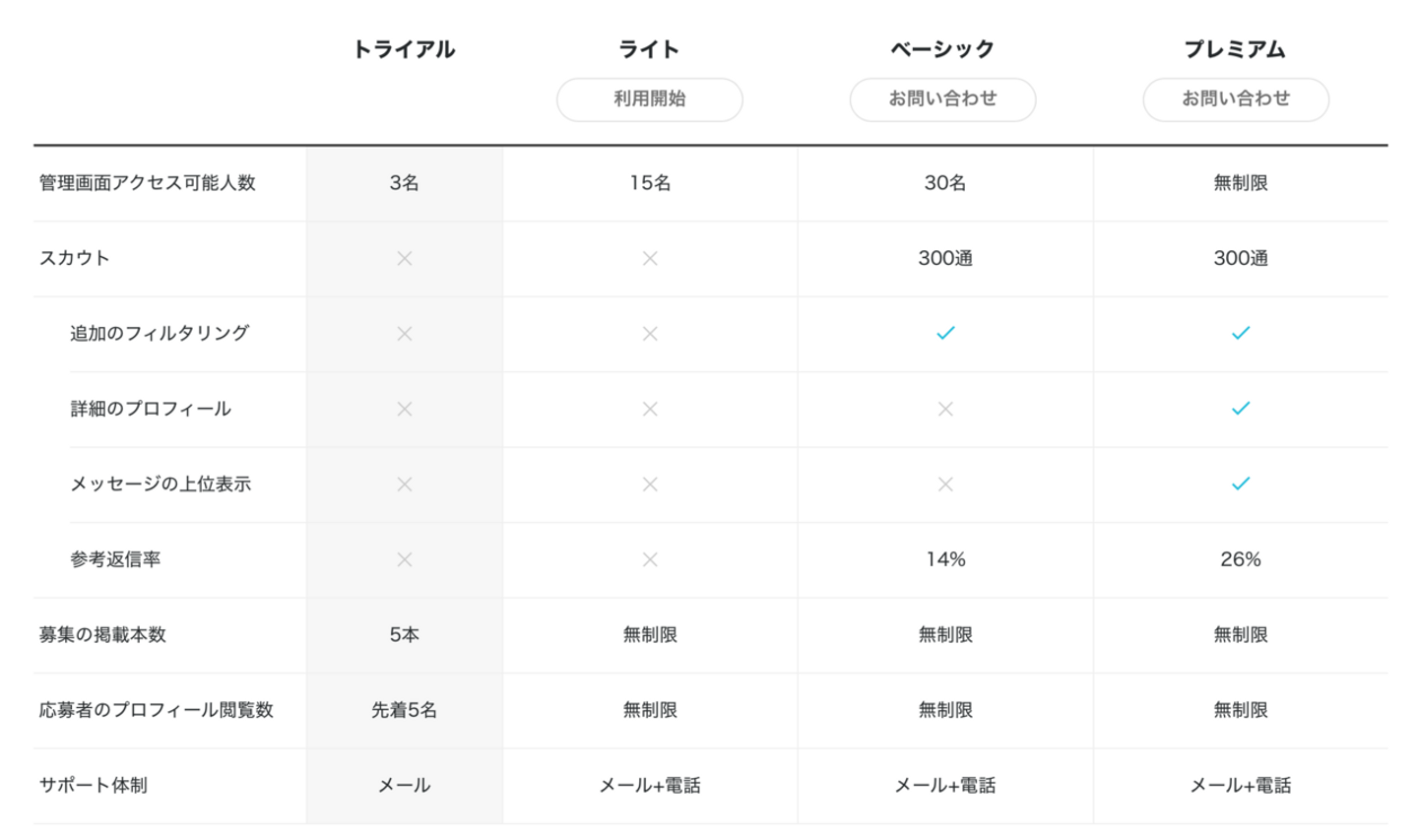Click the プレミアム checkmark for メッセージの上位表示
The image size is (1418, 840).
coord(1241,484)
